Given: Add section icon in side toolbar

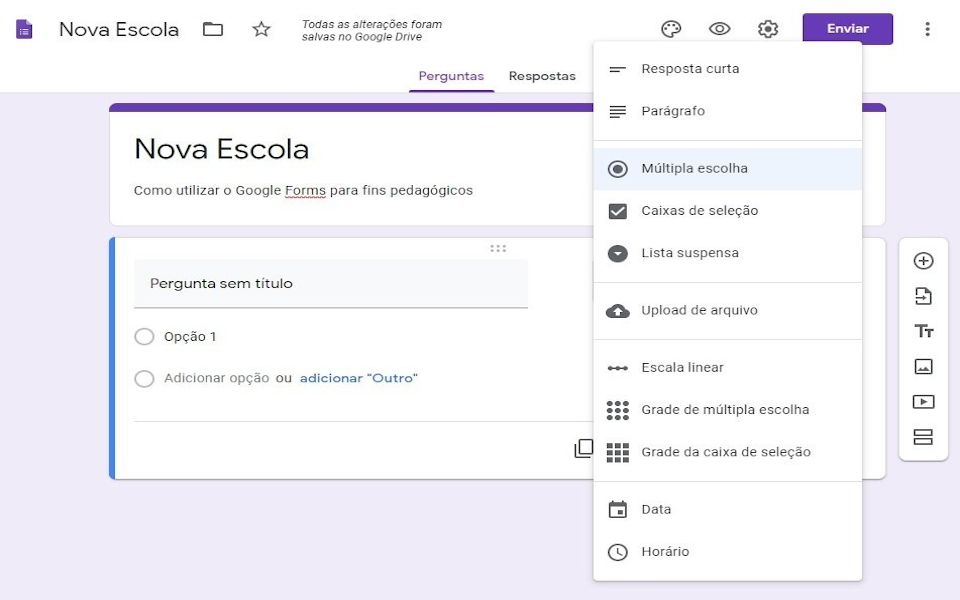Looking at the screenshot, I should 923,437.
